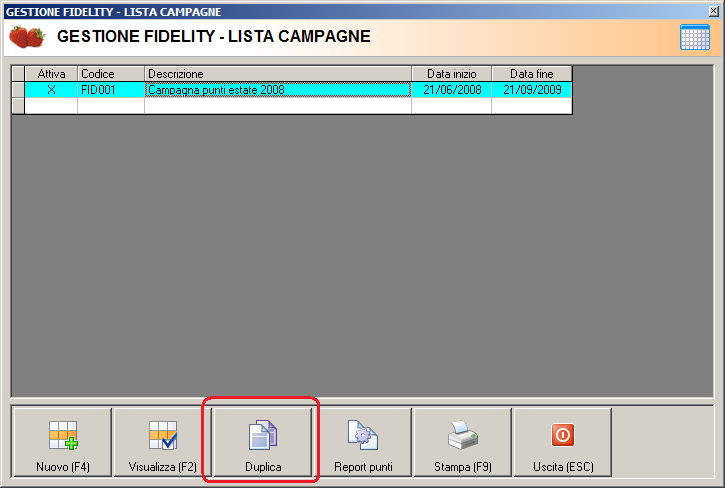Exit the window with Uscita (ESC)

(x=563, y=442)
